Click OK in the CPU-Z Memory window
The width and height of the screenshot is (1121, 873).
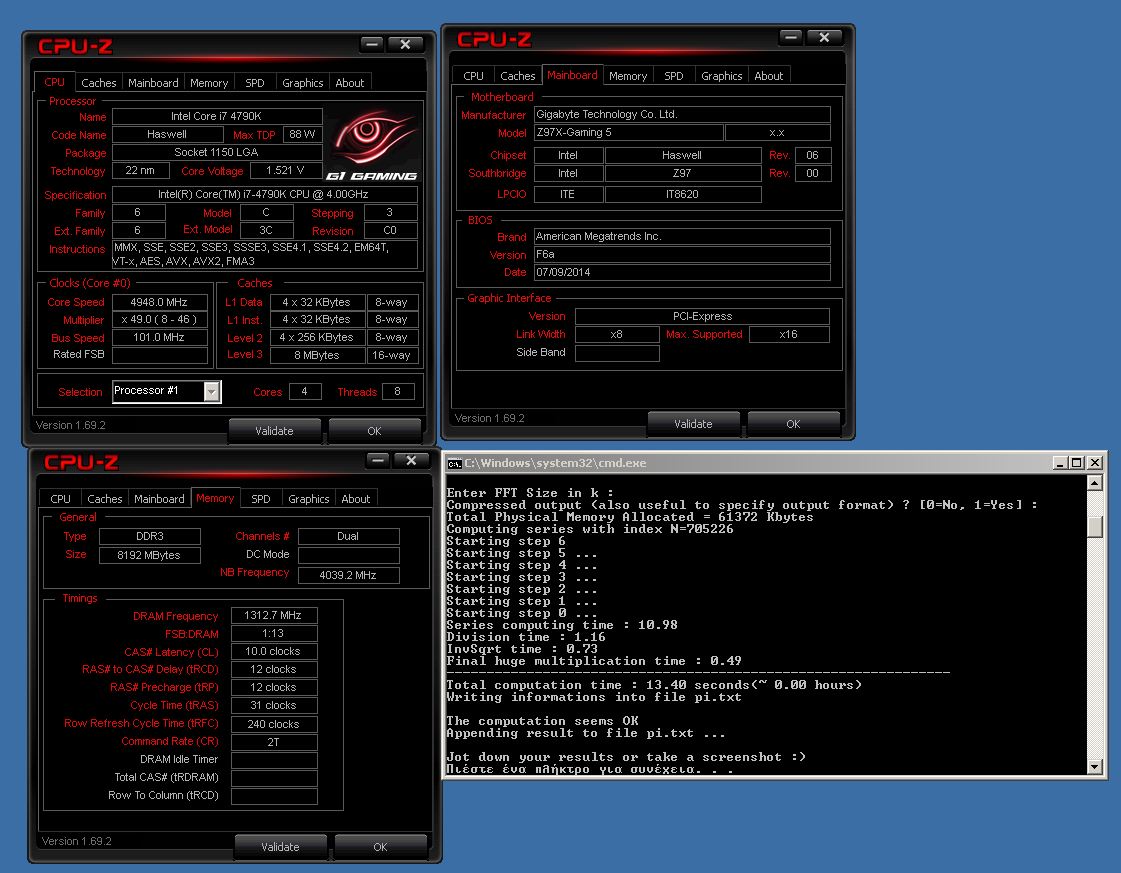point(380,847)
